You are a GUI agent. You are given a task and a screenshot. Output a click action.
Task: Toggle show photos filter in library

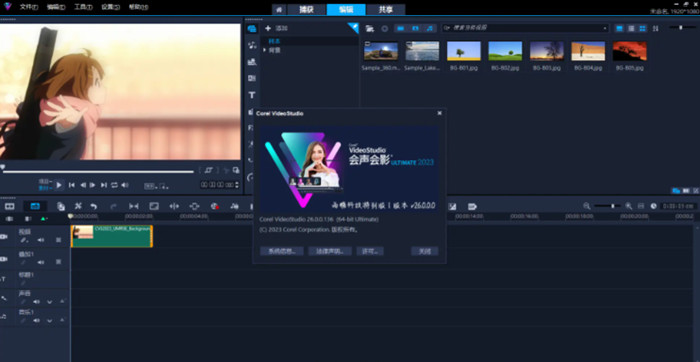(x=415, y=28)
